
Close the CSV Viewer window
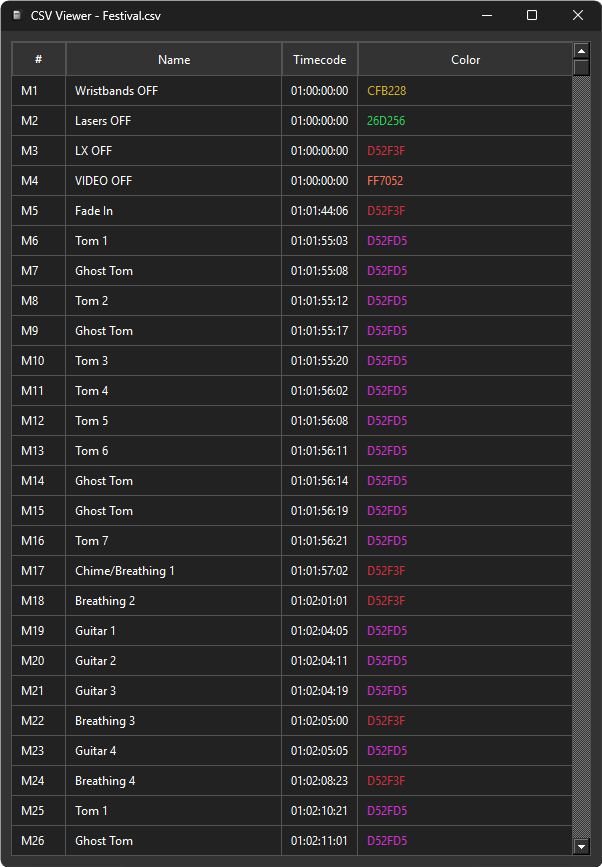pos(578,15)
